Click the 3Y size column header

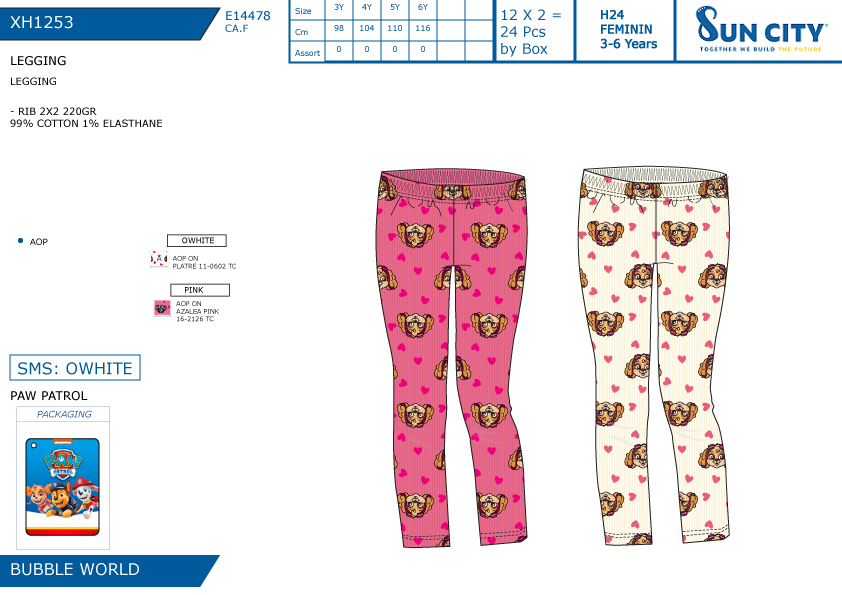click(x=339, y=8)
